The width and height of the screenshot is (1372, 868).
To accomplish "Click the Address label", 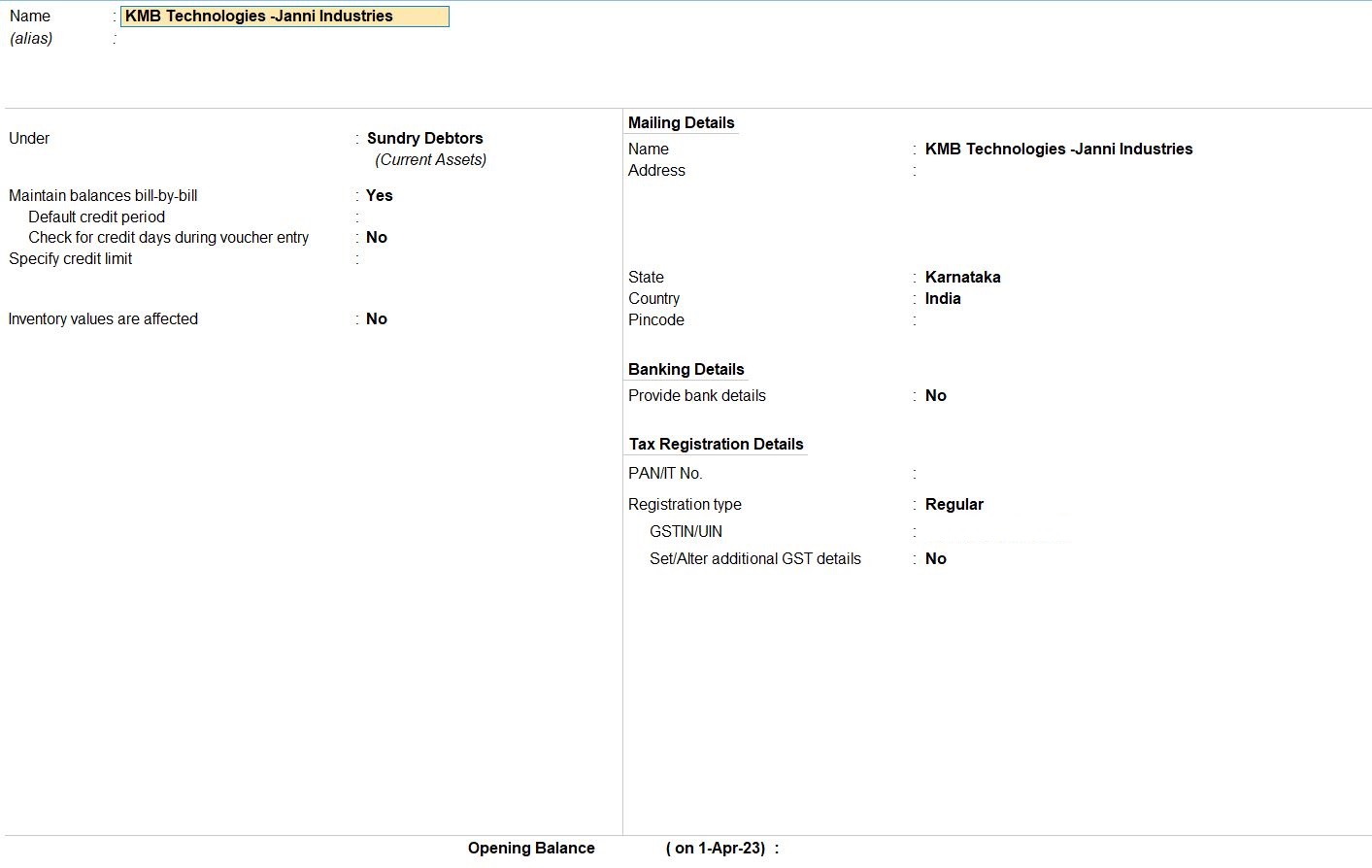I will pos(656,170).
